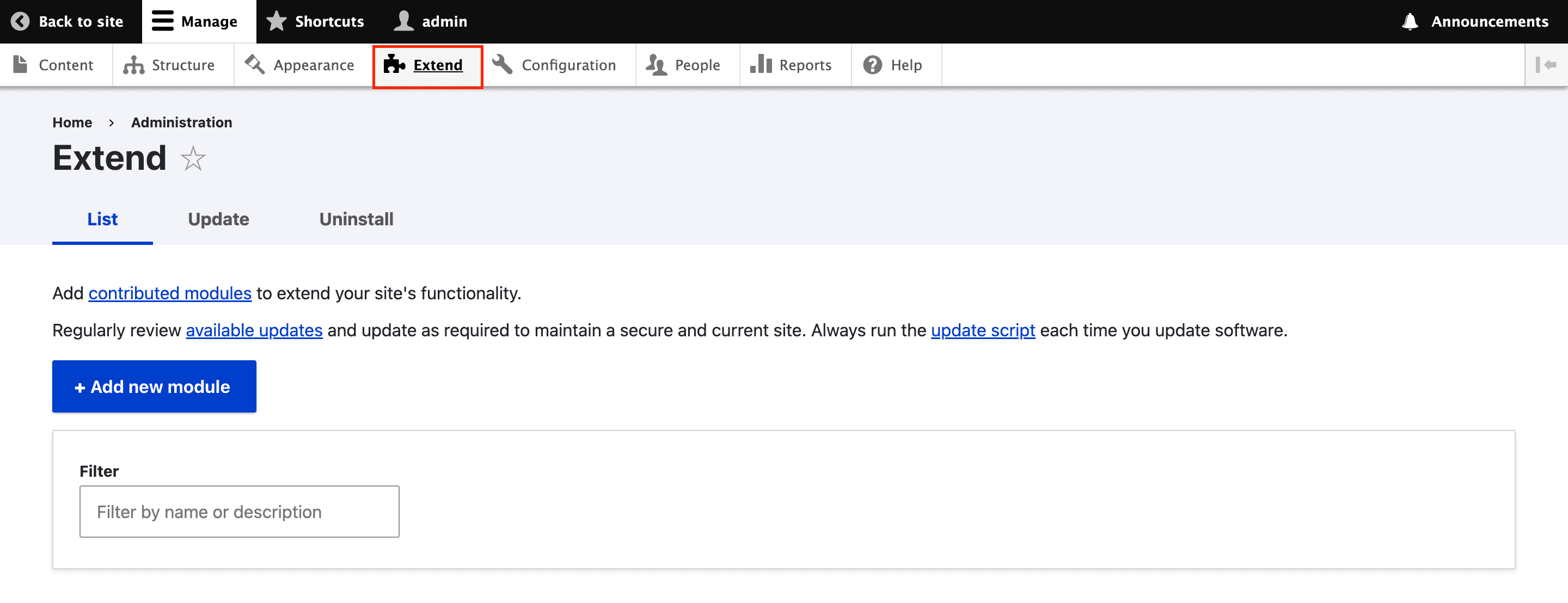Switch to the Update tab
This screenshot has height=603, width=1568.
click(x=218, y=219)
